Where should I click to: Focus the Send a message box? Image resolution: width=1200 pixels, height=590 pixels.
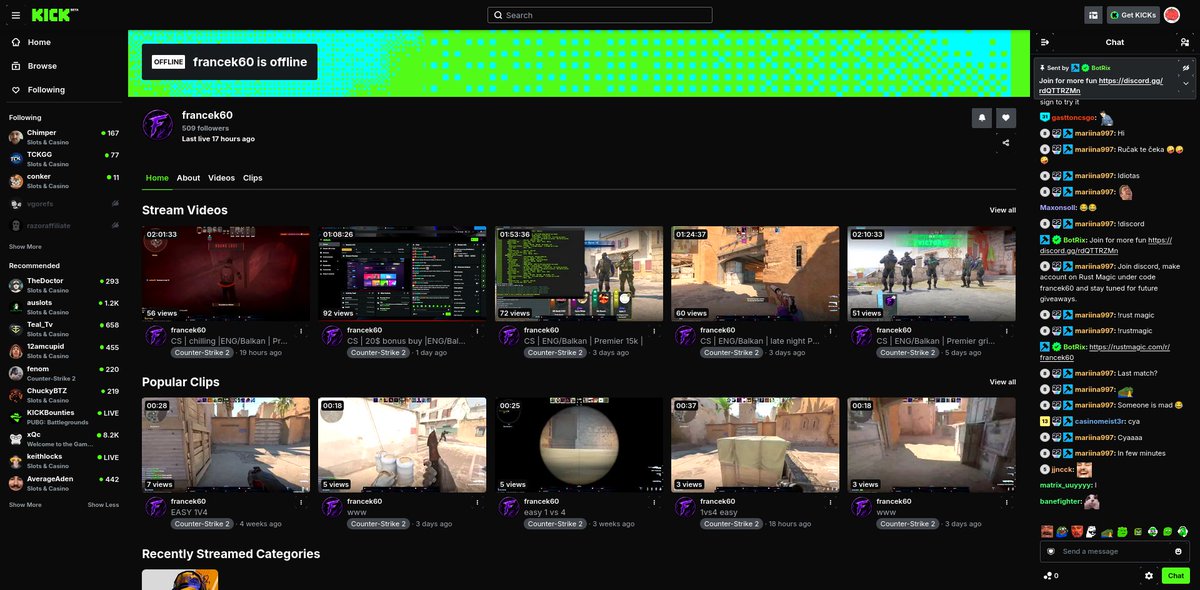click(1114, 551)
